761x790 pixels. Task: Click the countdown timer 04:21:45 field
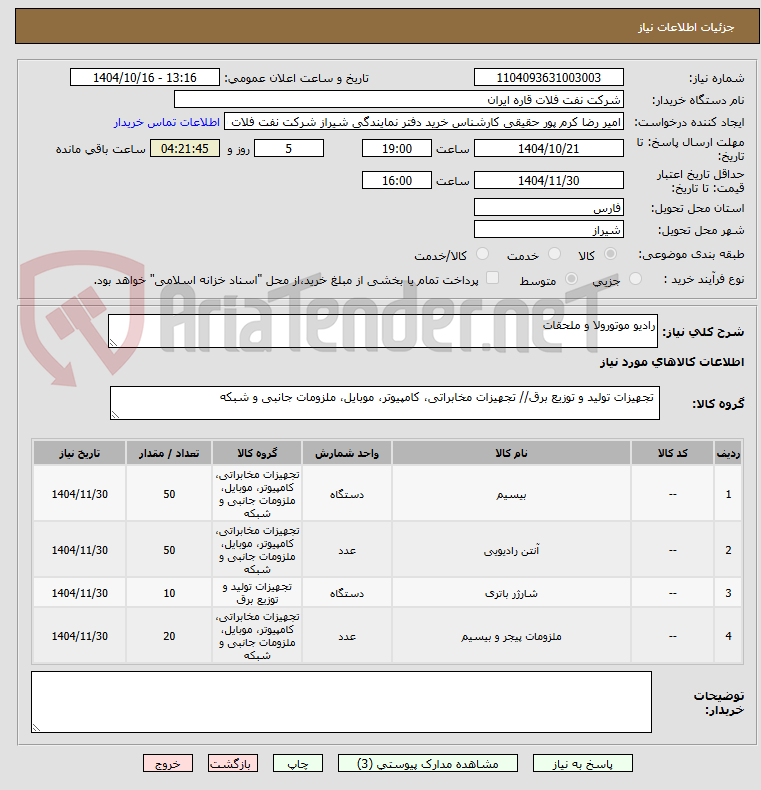click(185, 149)
